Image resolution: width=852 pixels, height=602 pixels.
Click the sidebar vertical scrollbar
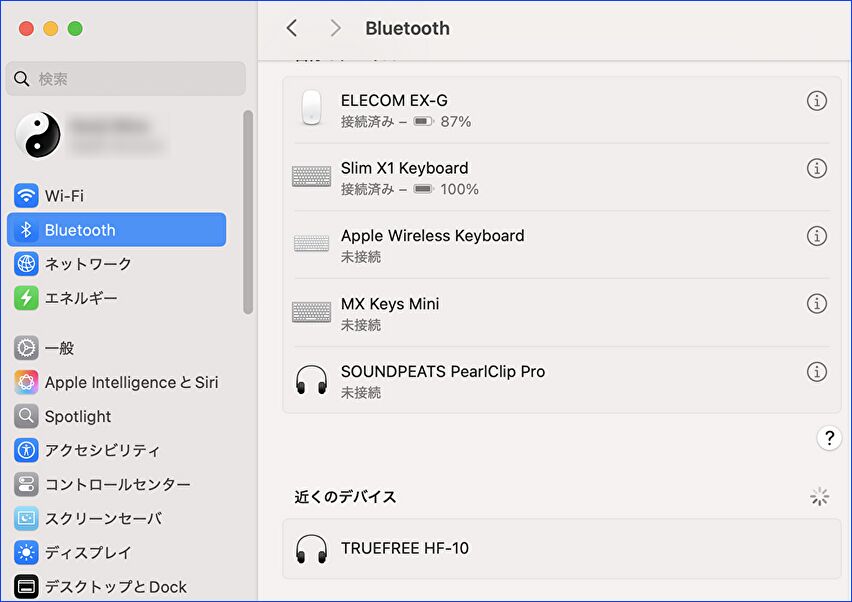(248, 212)
